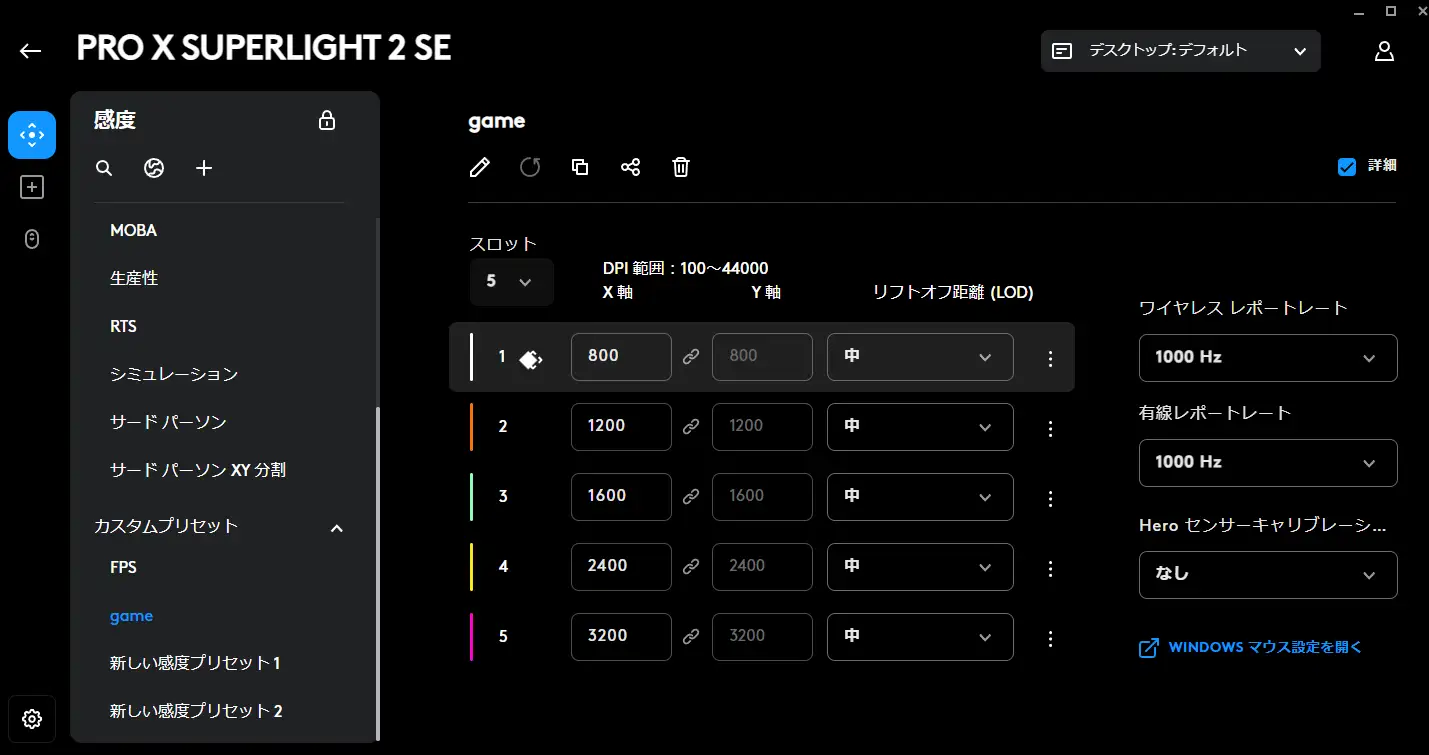This screenshot has width=1429, height=755.
Task: Open the settings gear at the bottom left
Action: [32, 718]
